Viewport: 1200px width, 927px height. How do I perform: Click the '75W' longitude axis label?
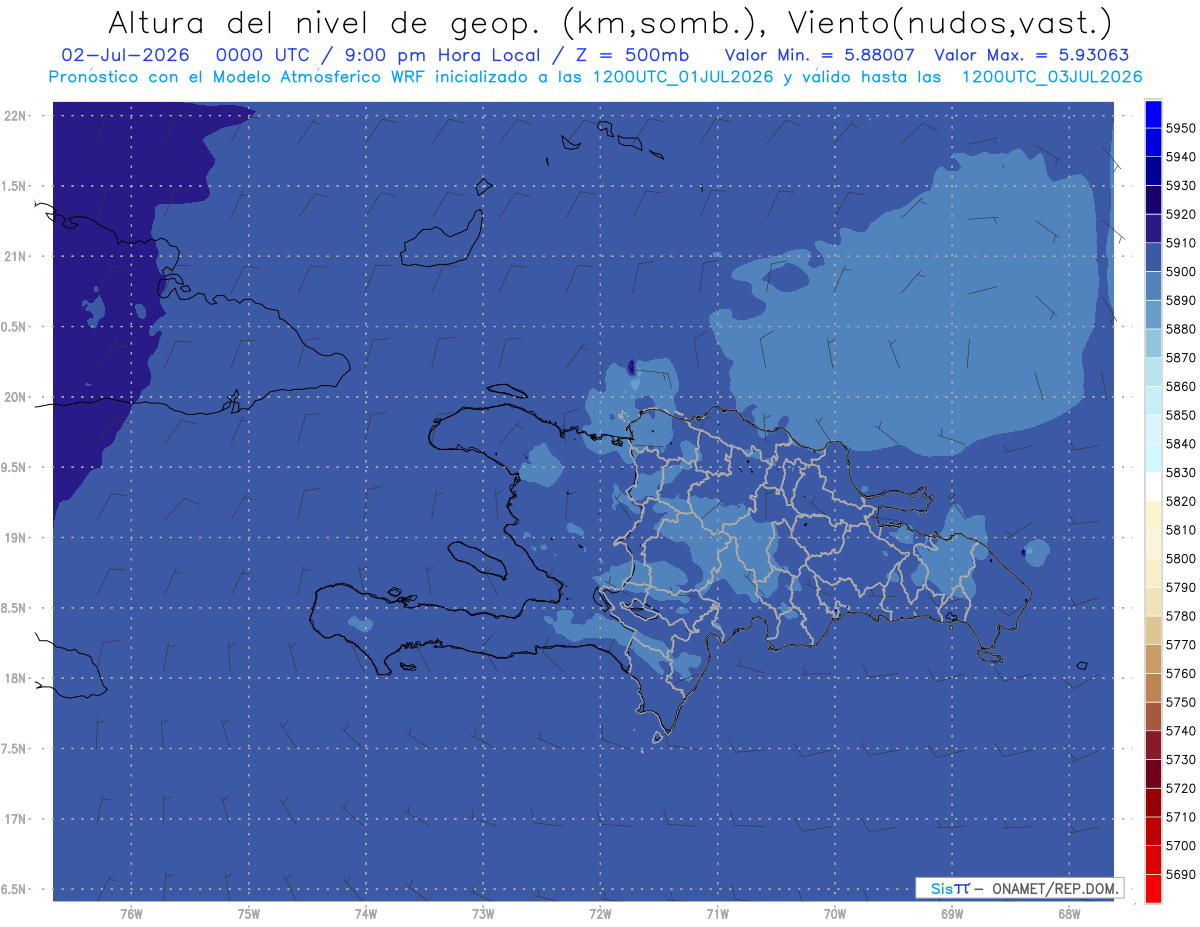[x=249, y=913]
